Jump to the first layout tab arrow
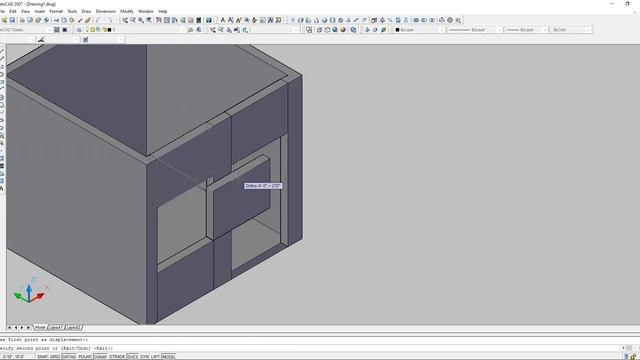 (x=9, y=327)
